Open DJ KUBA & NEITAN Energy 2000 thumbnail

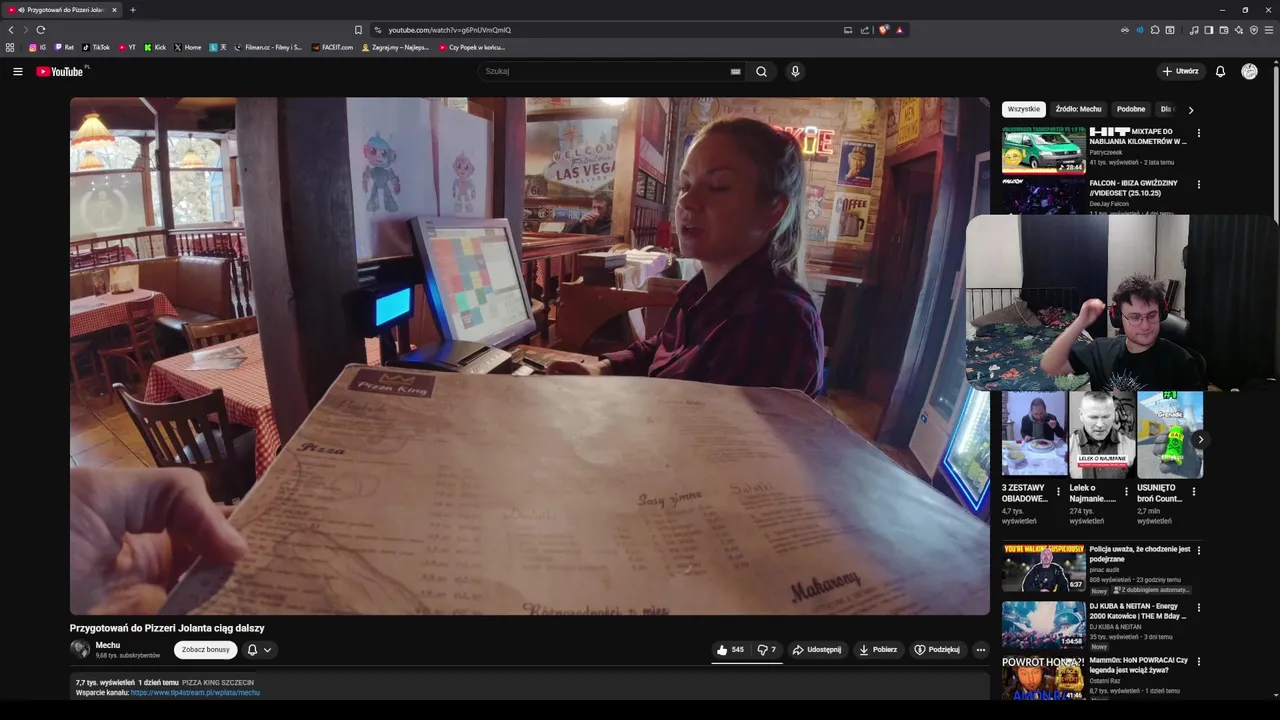(x=1044, y=625)
